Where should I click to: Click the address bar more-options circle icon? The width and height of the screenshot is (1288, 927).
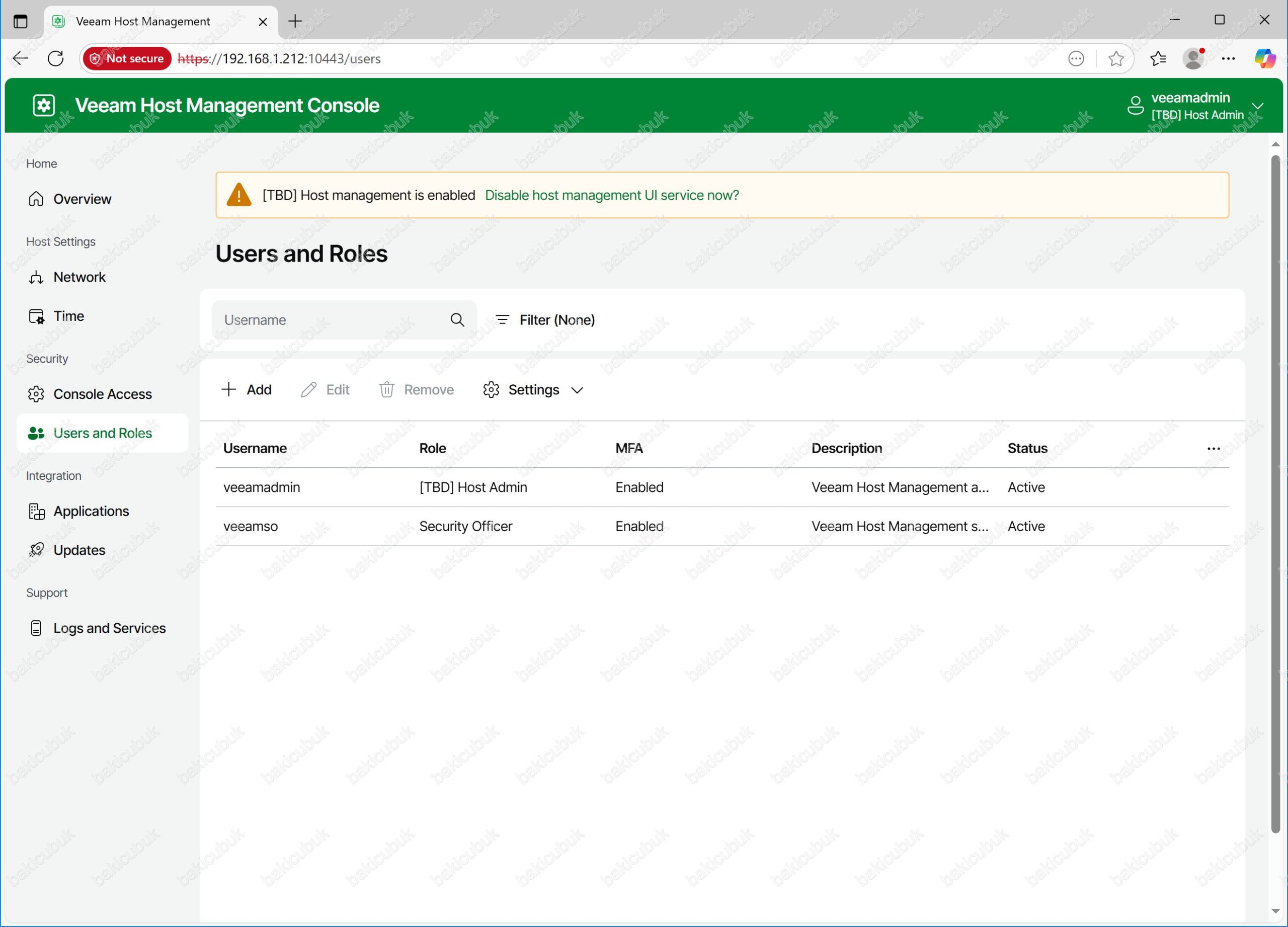coord(1076,58)
